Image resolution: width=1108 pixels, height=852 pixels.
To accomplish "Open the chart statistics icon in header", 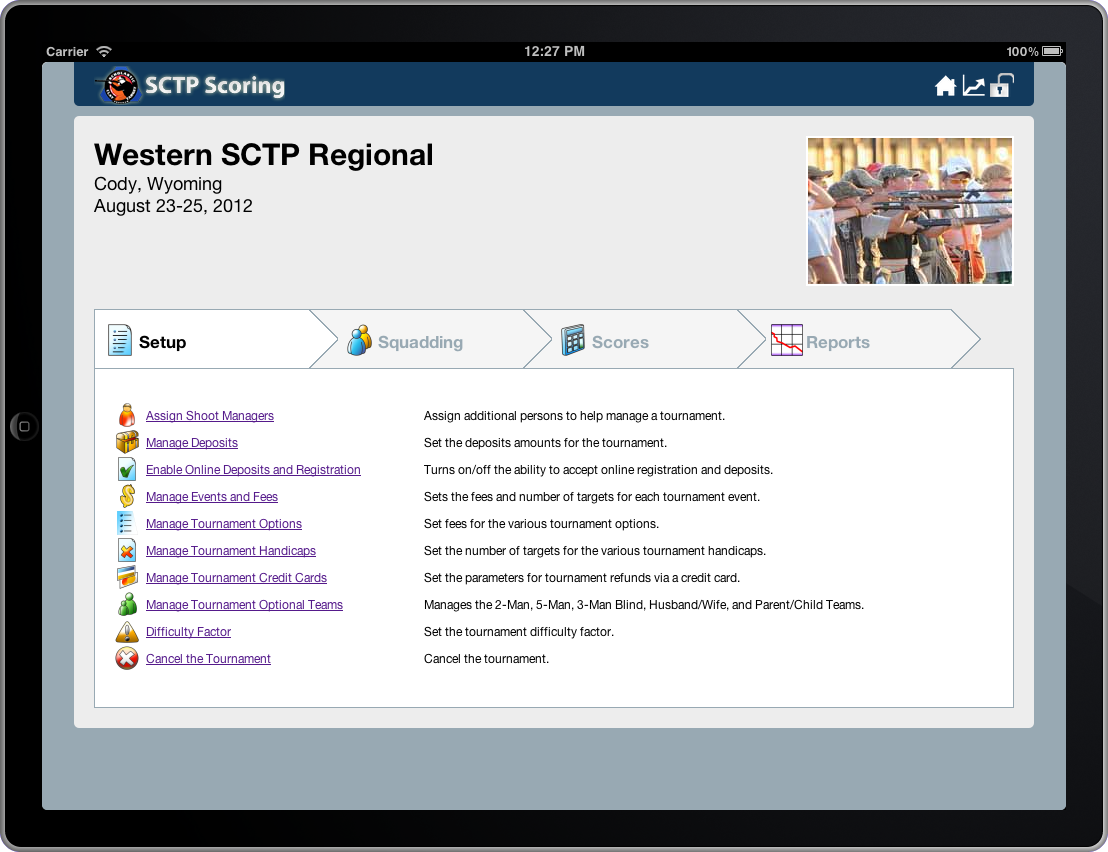I will click(x=973, y=87).
